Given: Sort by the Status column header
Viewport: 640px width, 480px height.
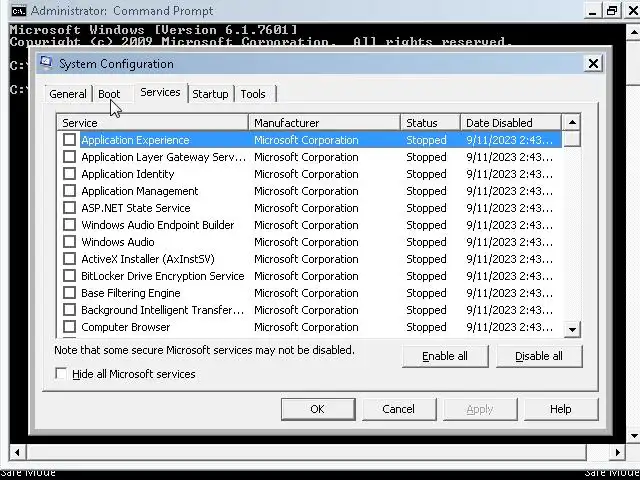Looking at the screenshot, I should click(x=431, y=123).
